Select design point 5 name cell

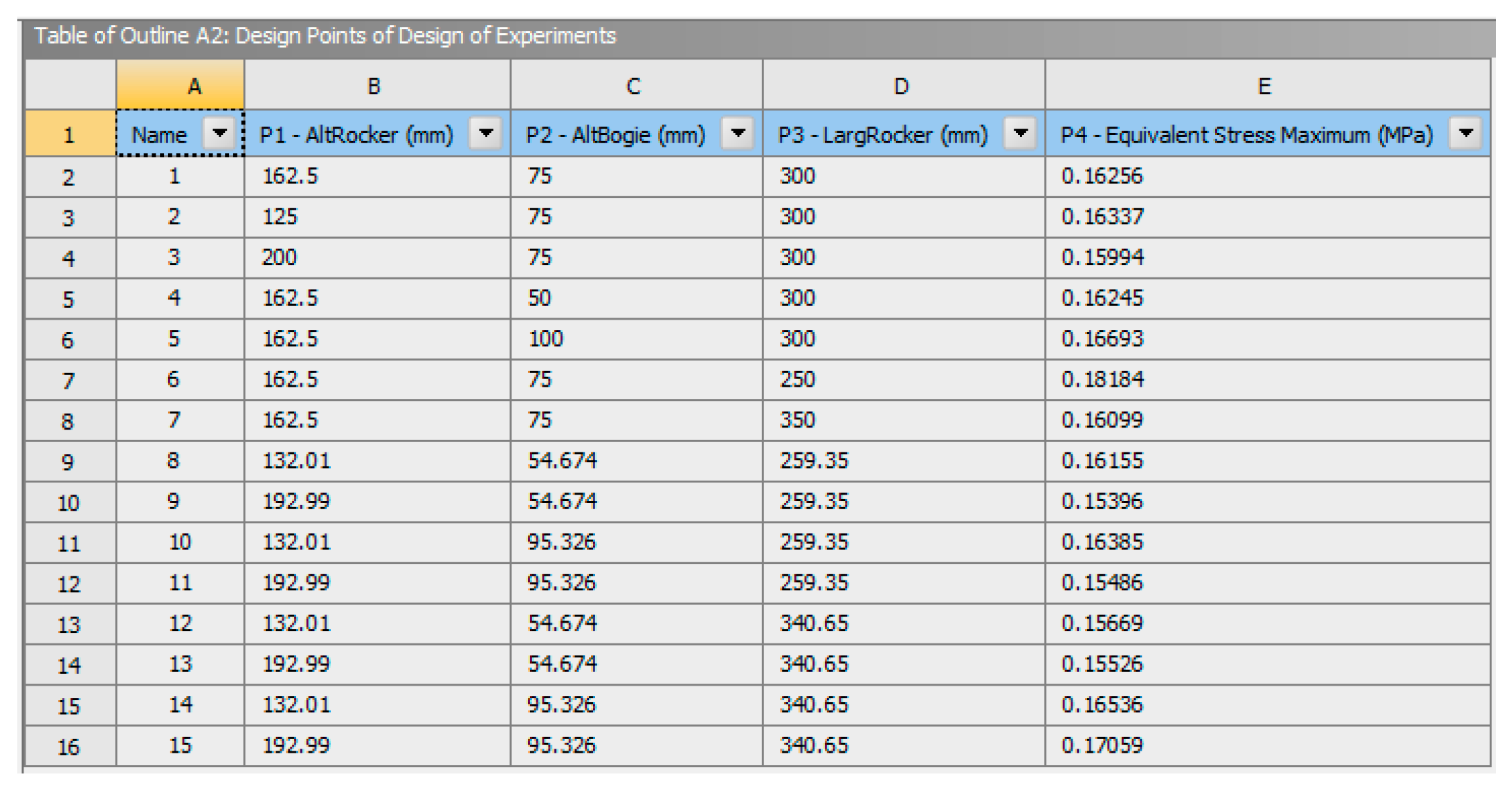point(179,338)
